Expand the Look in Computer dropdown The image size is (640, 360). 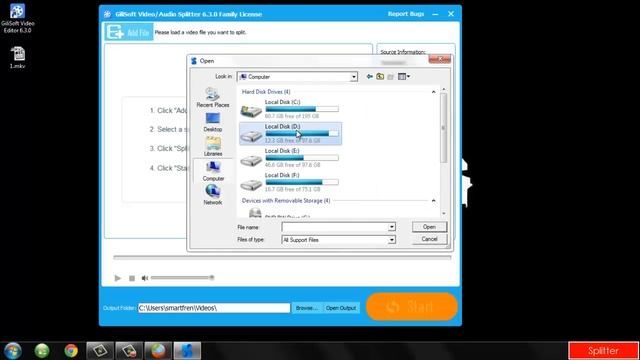pos(354,77)
